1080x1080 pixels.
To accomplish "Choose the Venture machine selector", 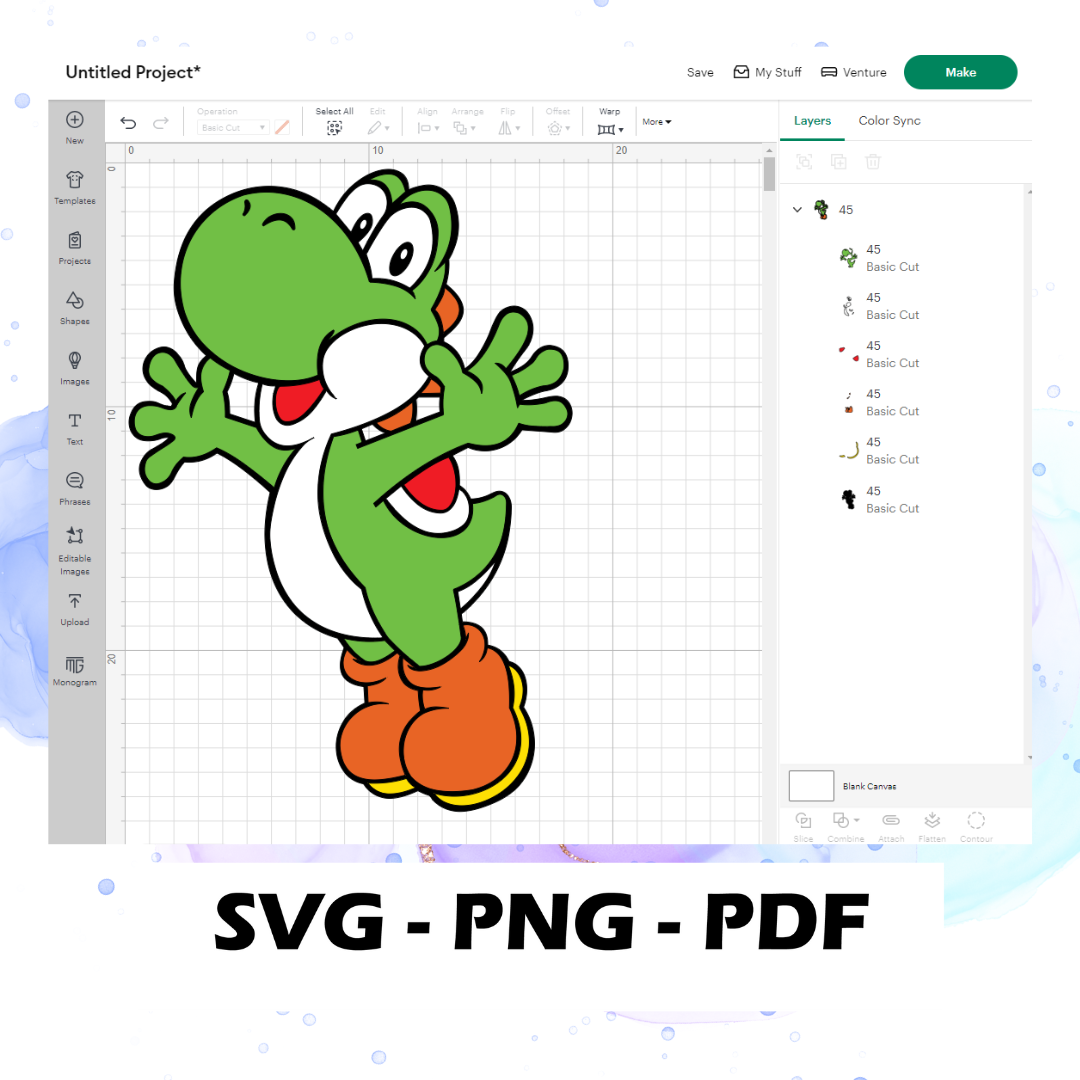I will point(853,72).
